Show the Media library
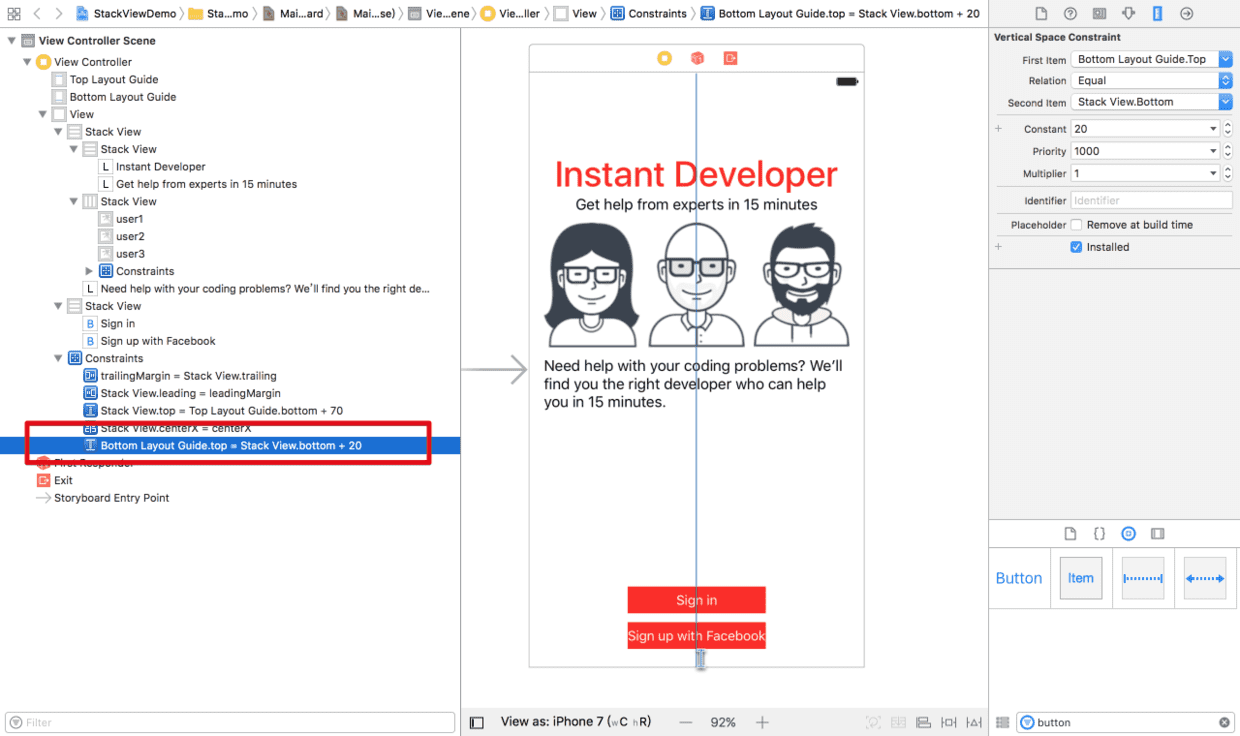 coord(1157,534)
